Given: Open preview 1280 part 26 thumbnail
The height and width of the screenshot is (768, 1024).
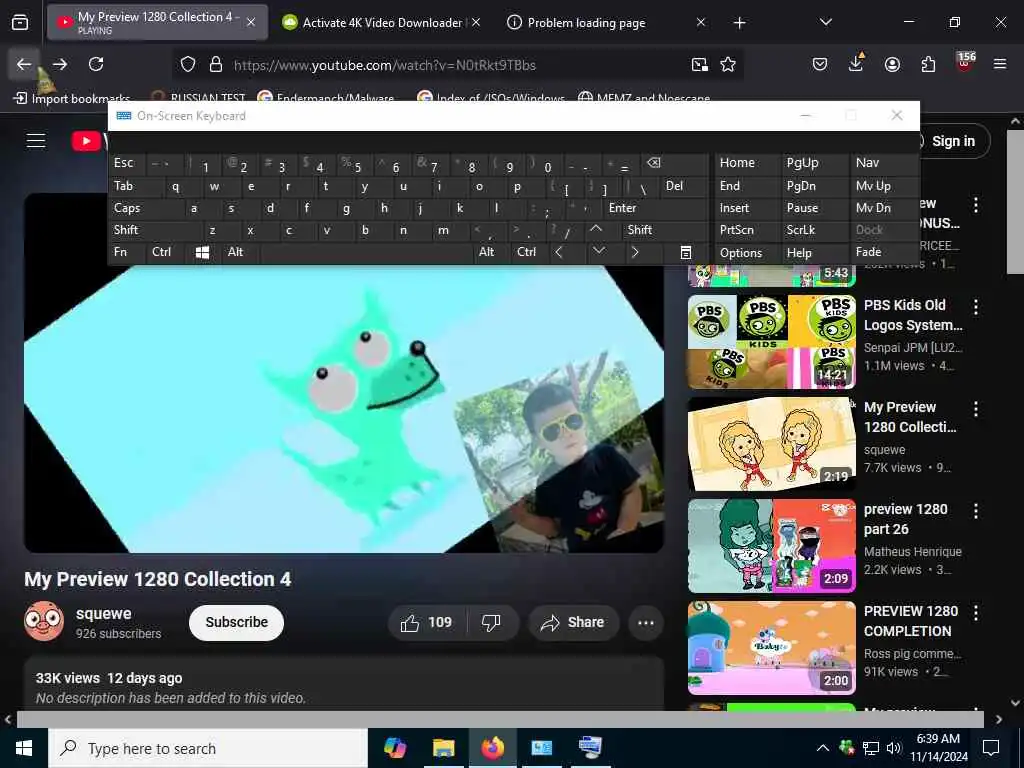Looking at the screenshot, I should [771, 545].
